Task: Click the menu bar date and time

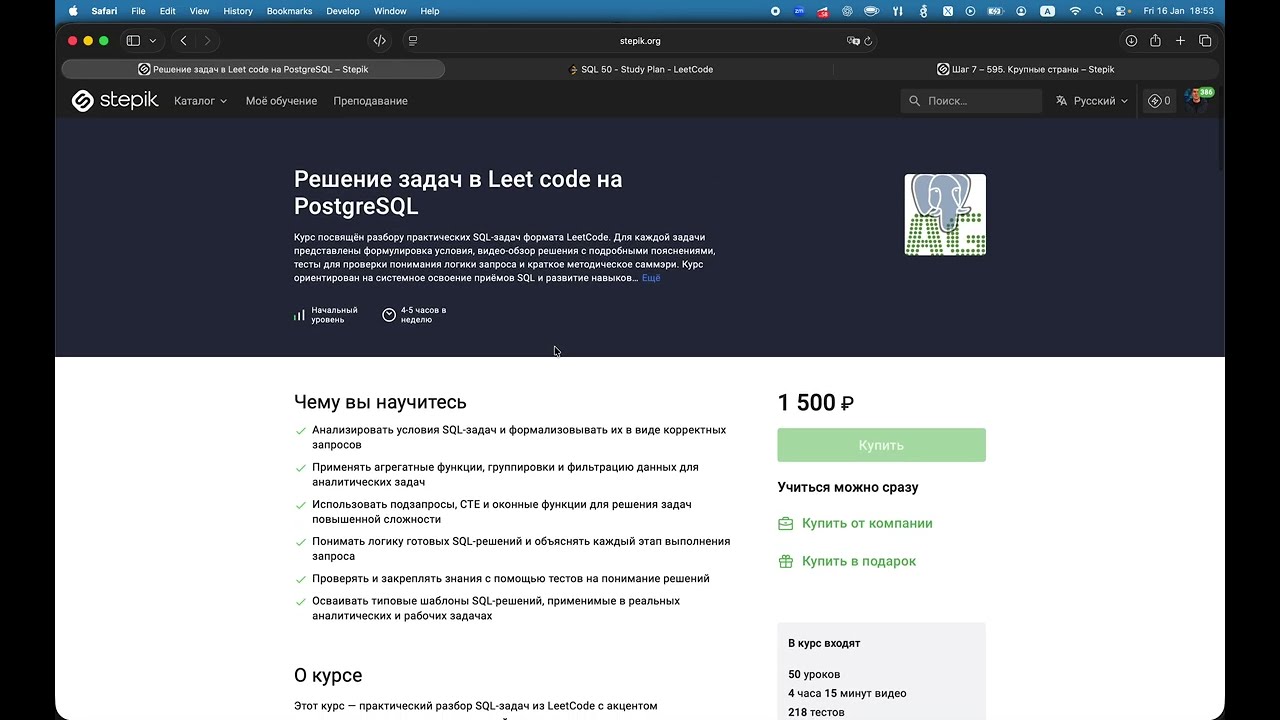Action: 1178,11
